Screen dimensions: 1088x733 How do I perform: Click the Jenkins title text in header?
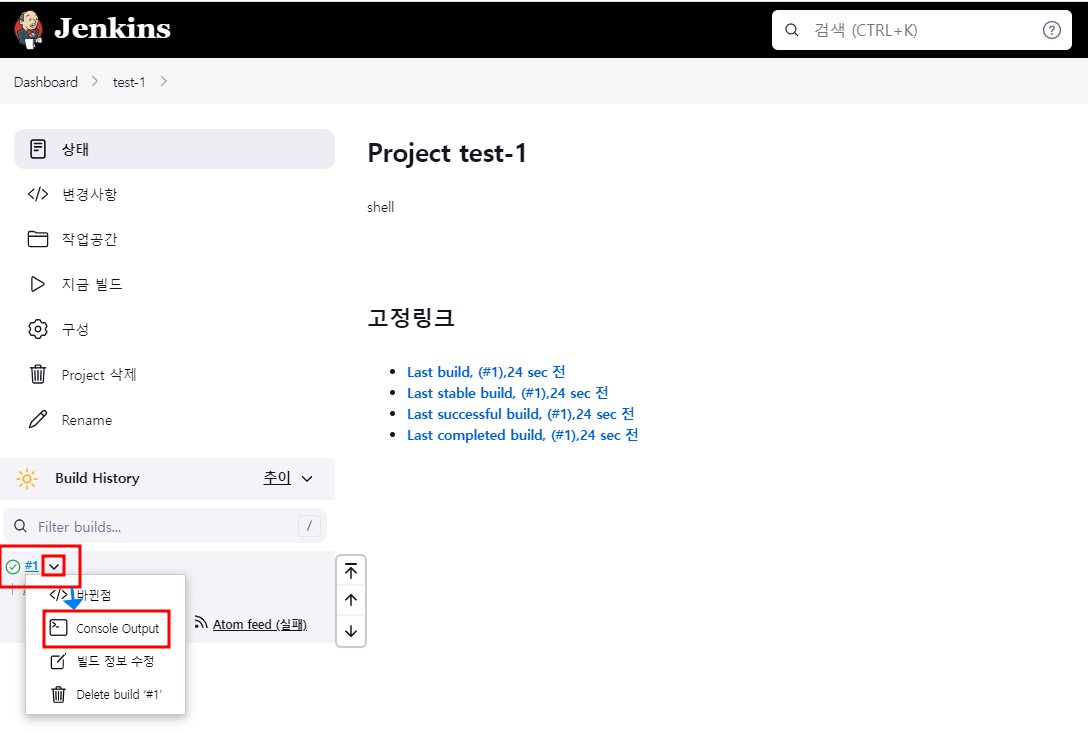(x=112, y=28)
